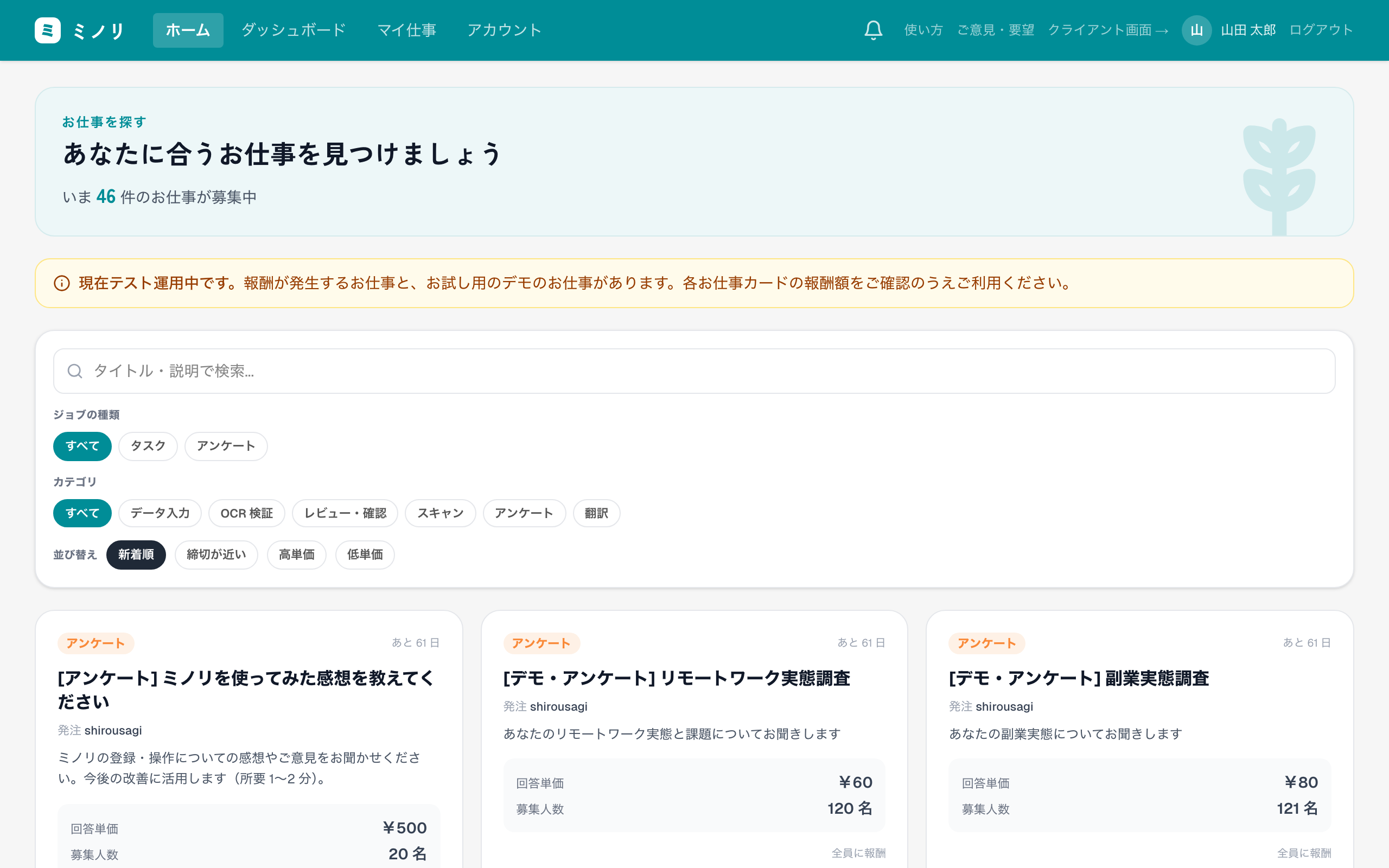Screen dimensions: 1389x868
Task: Sort by 新着順
Action: coord(136,554)
